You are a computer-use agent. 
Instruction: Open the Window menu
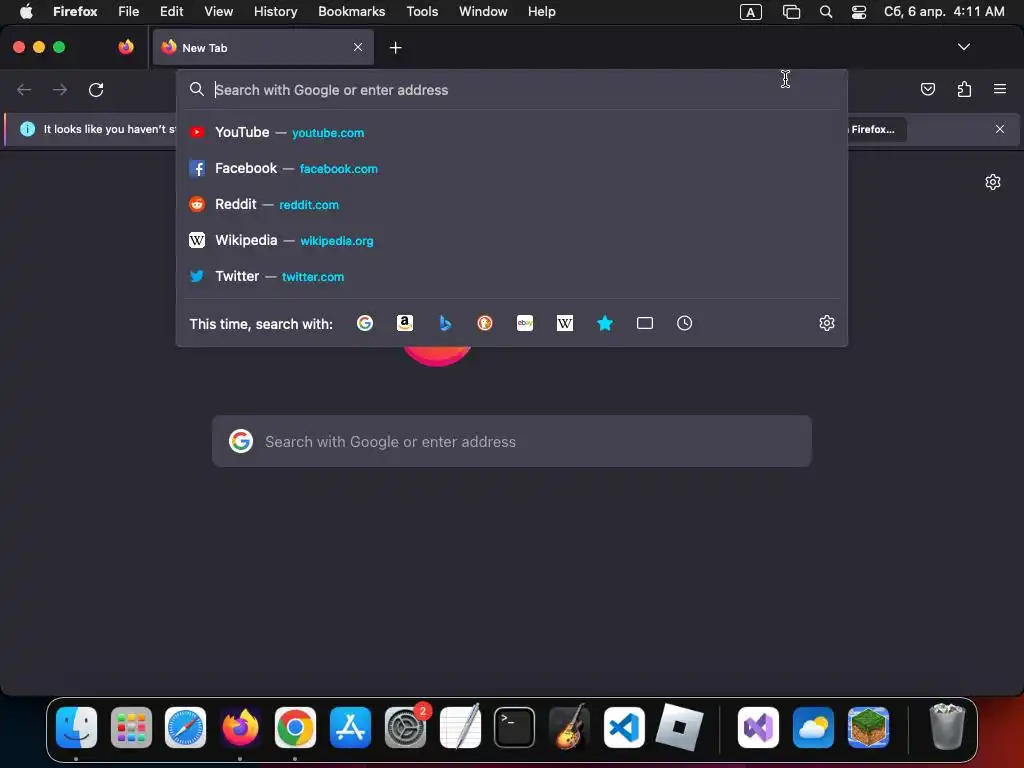[x=483, y=12]
